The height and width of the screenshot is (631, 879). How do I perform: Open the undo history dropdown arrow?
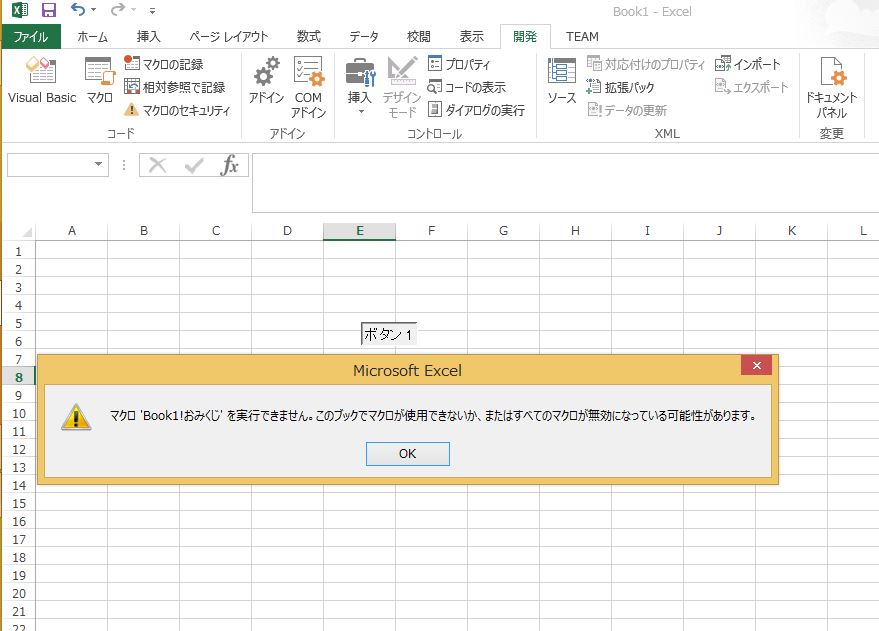93,10
